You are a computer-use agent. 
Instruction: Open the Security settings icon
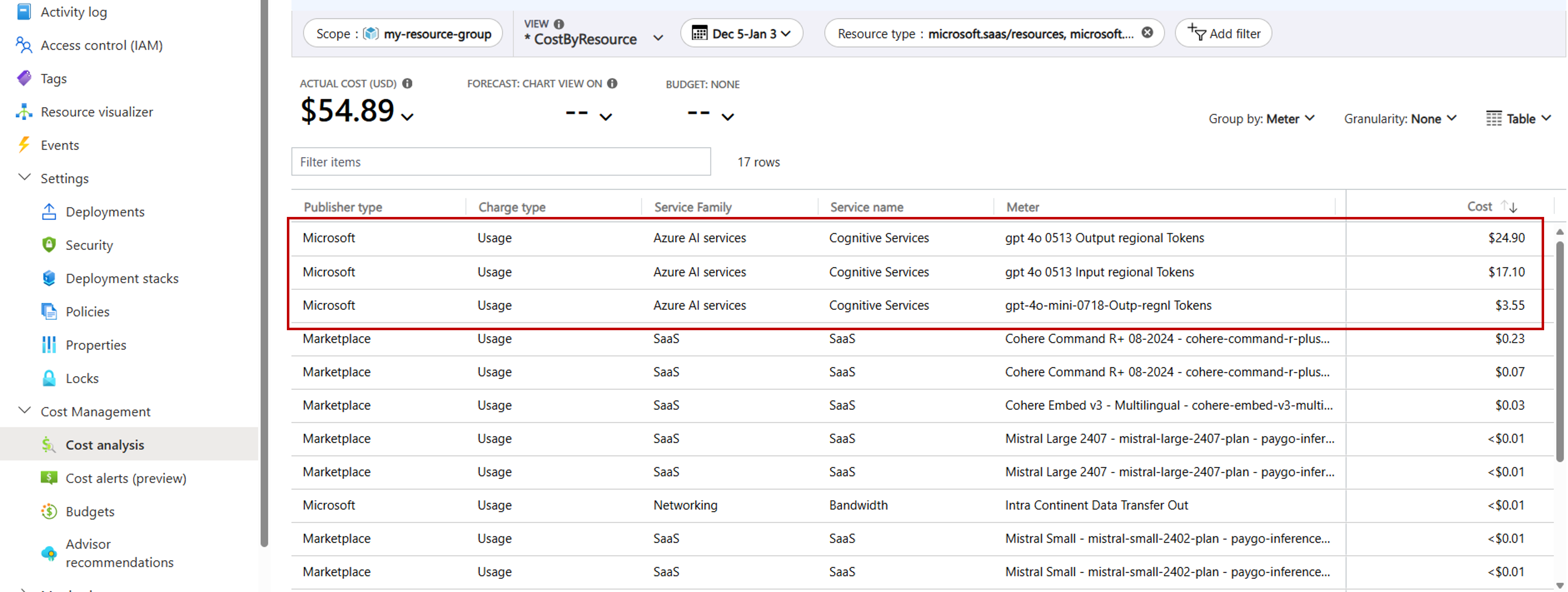coord(49,245)
